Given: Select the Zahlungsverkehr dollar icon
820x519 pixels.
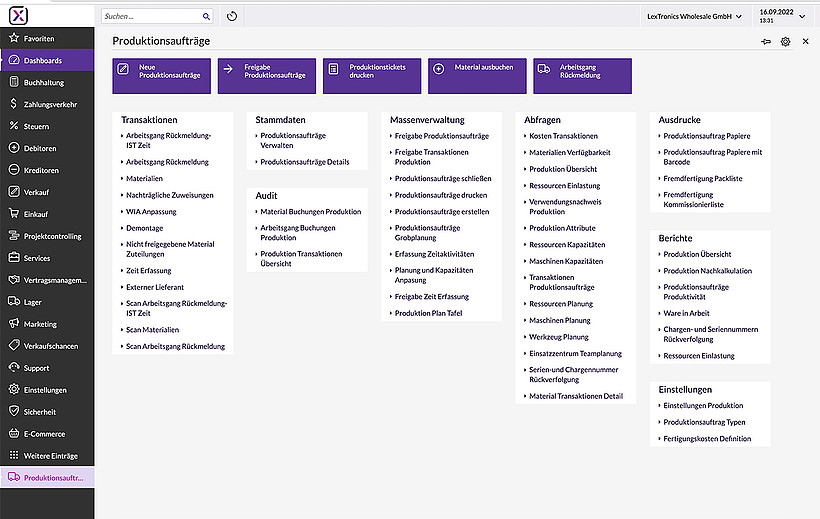Looking at the screenshot, I should click(14, 104).
